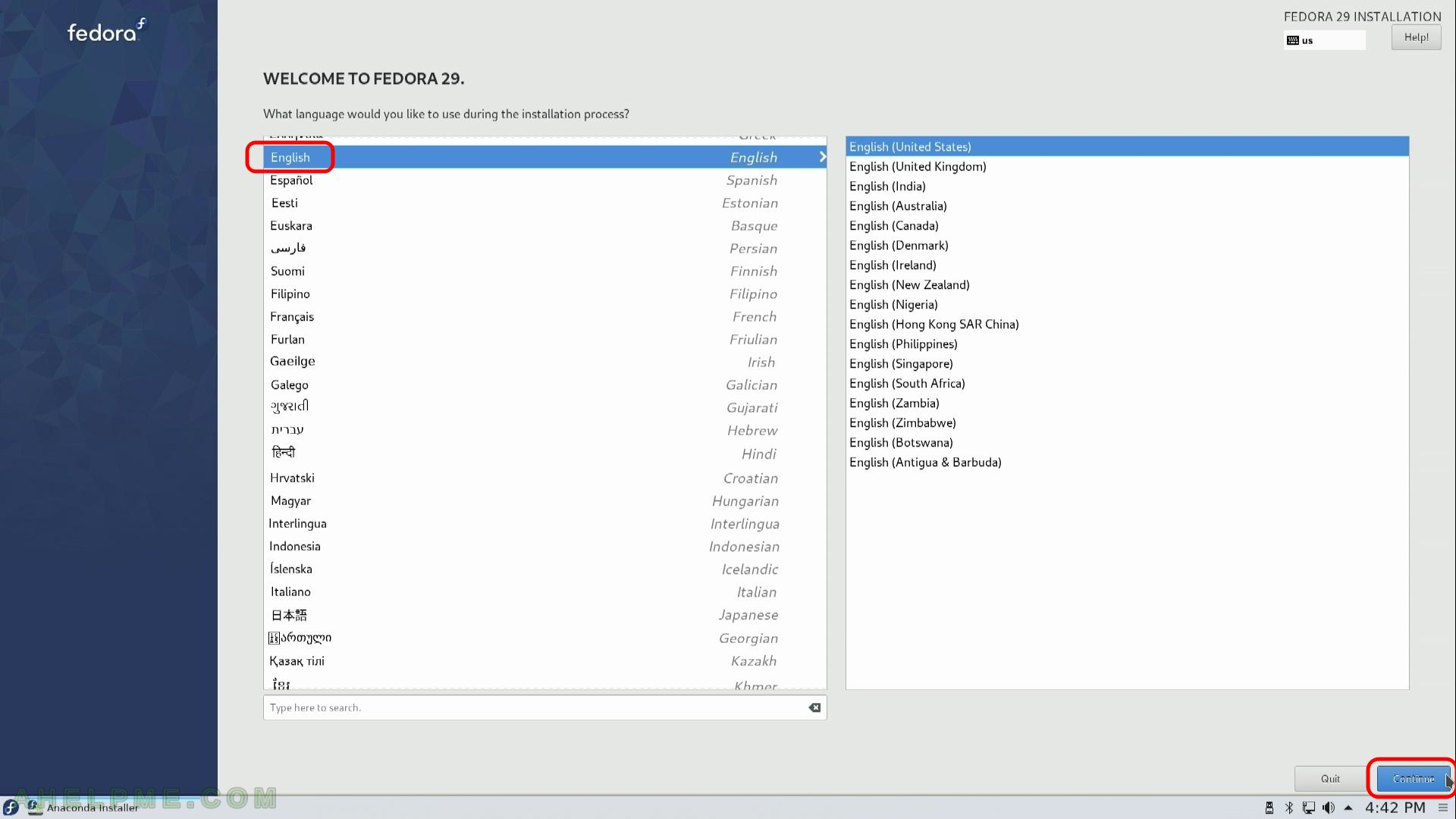Open the panel menu hamburger icon
This screenshot has width=1456, height=819.
click(1443, 808)
